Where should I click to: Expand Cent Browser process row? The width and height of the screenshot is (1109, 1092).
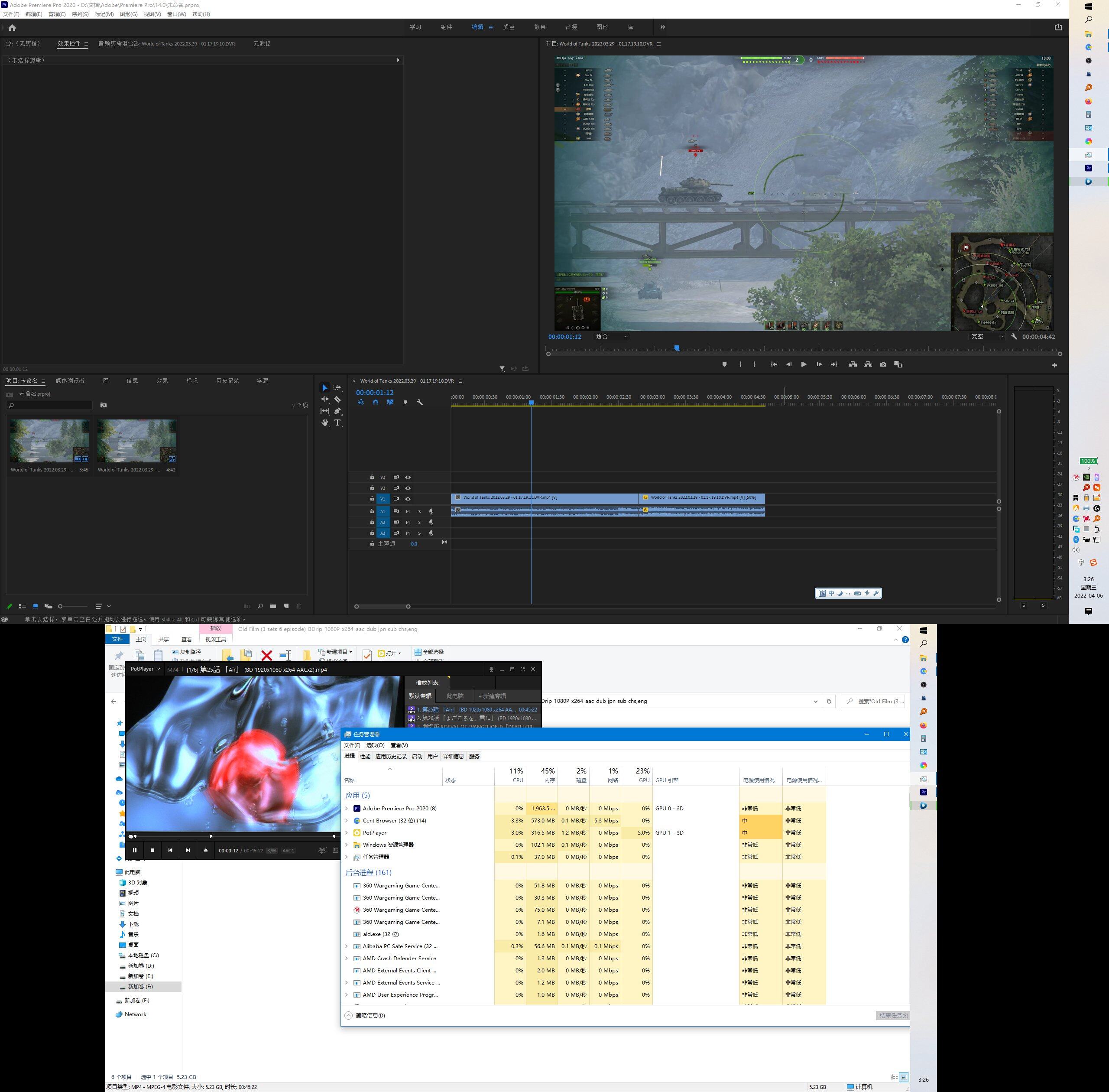click(347, 821)
